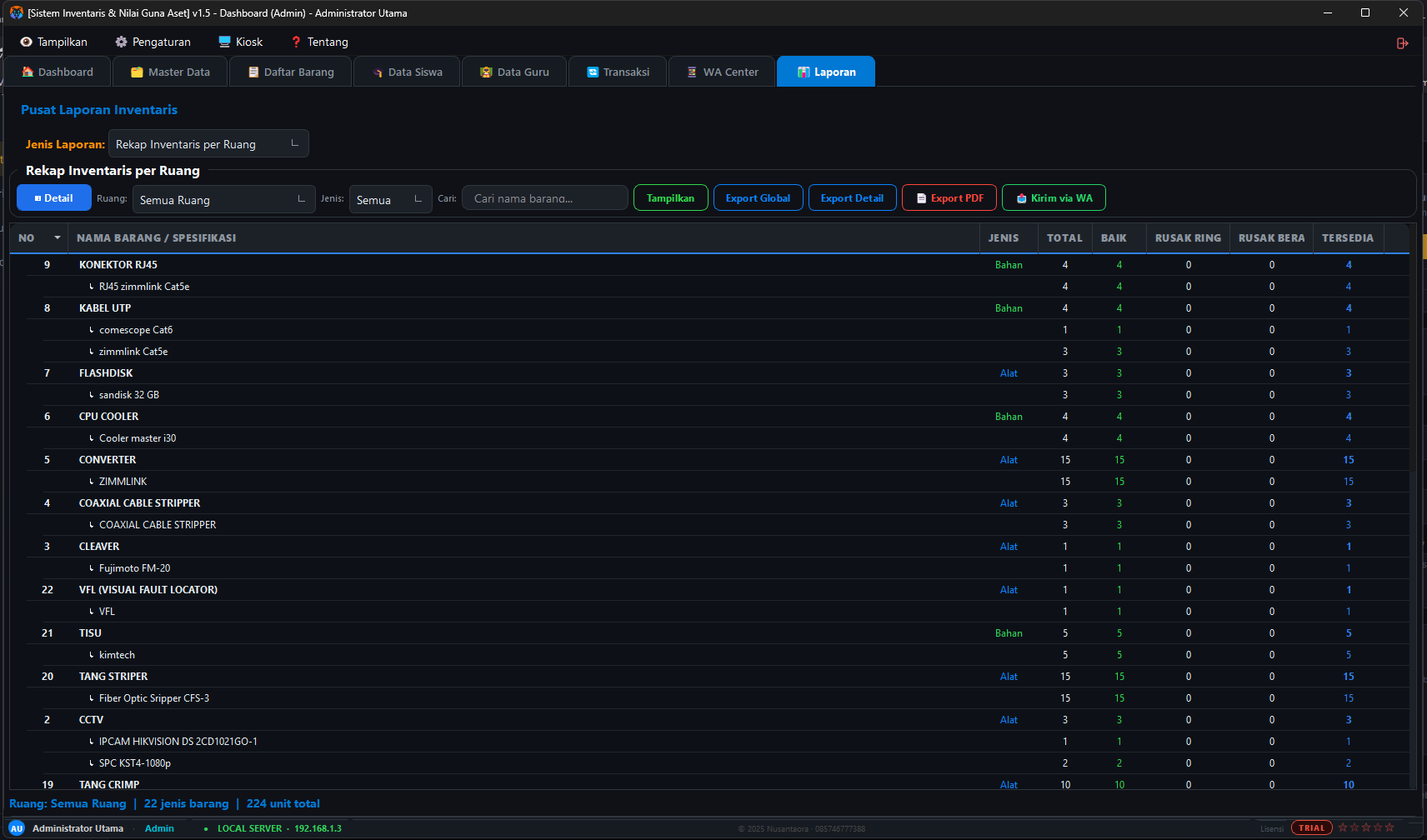Select the comescope Cat6 sub-row
The width and height of the screenshot is (1427, 840).
pyautogui.click(x=709, y=330)
